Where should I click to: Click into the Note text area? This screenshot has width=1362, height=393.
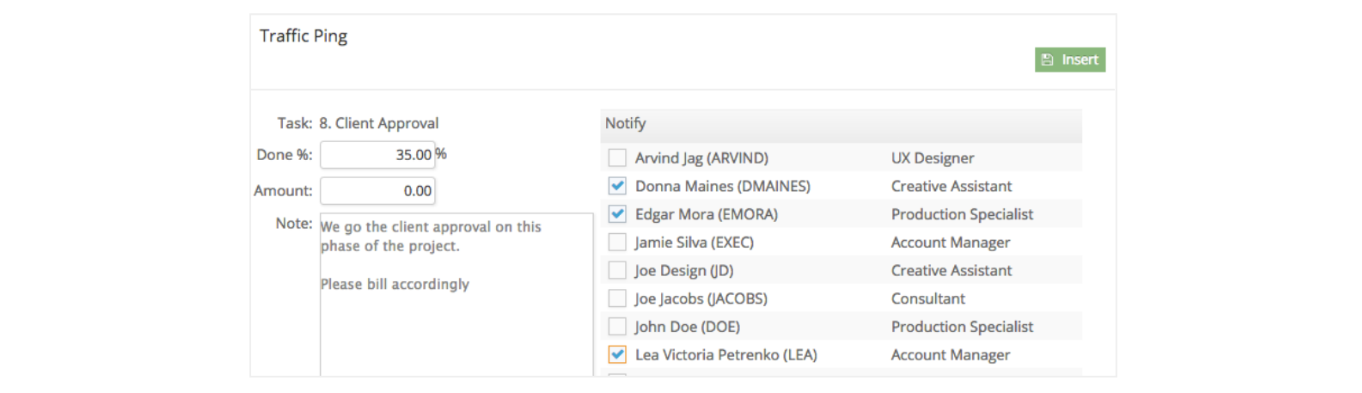tap(457, 295)
